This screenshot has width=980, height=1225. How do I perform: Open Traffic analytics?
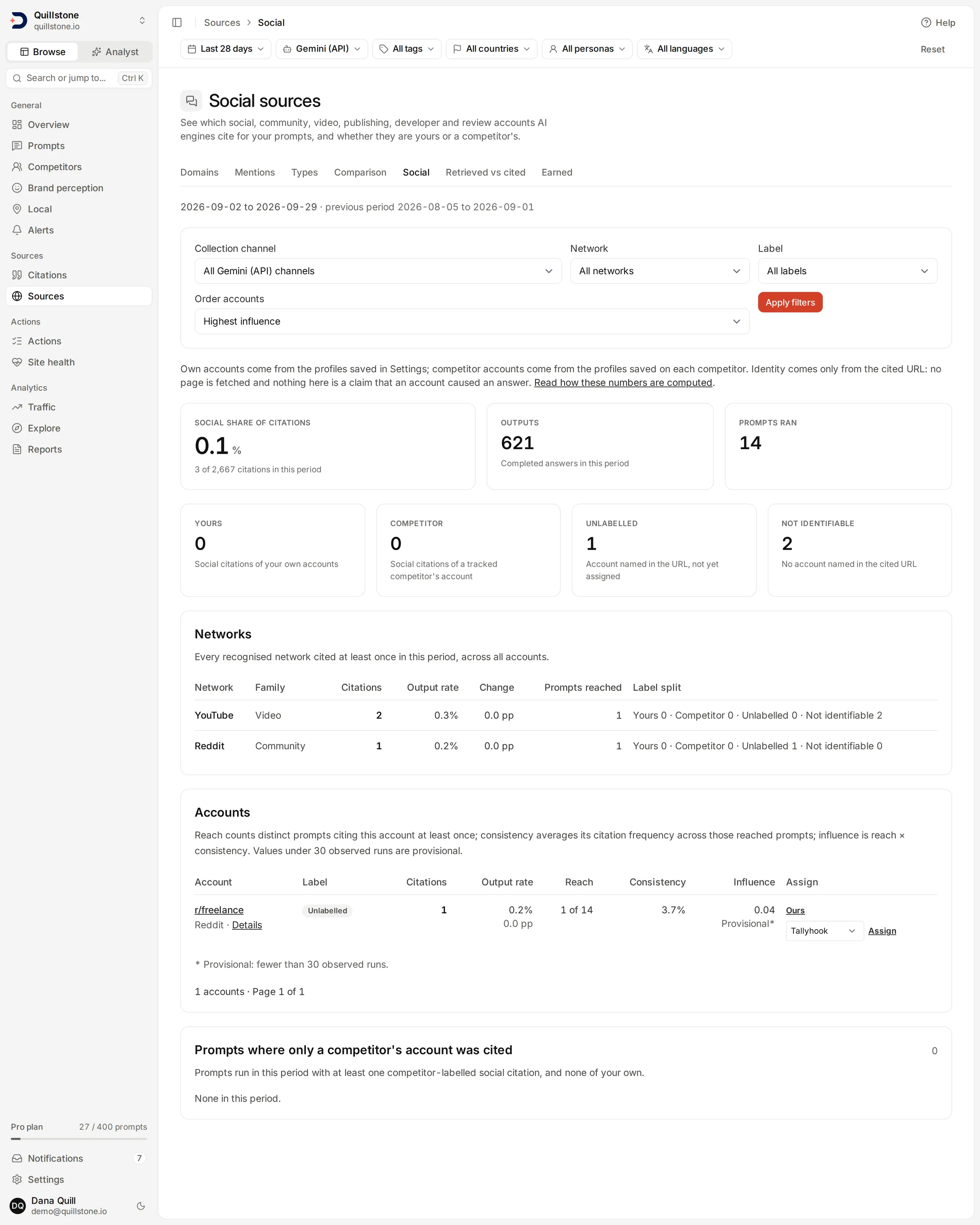(79, 407)
